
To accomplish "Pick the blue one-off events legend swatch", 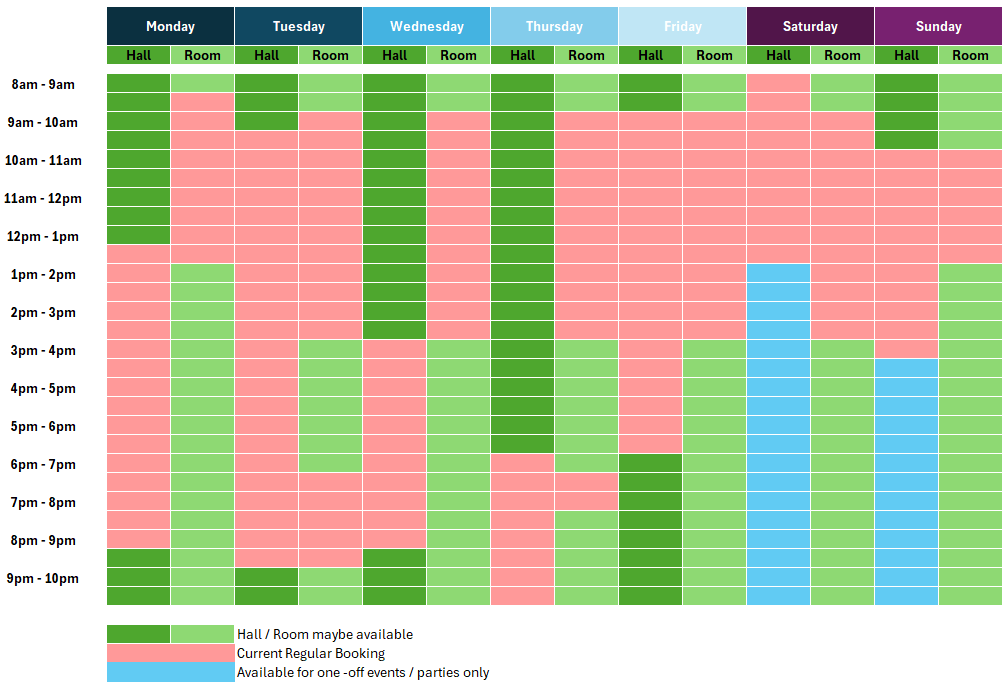I will [170, 672].
